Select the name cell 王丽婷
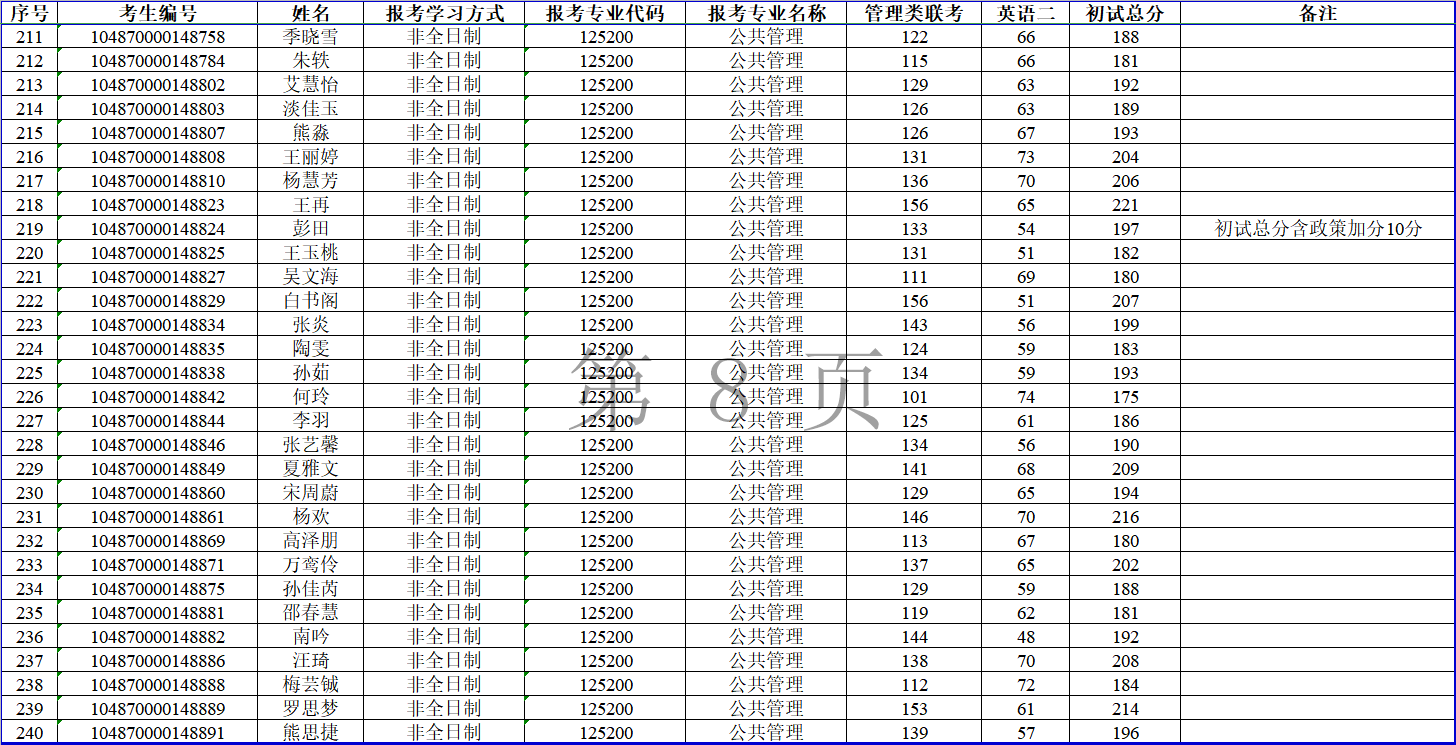The image size is (1456, 745). (x=310, y=157)
